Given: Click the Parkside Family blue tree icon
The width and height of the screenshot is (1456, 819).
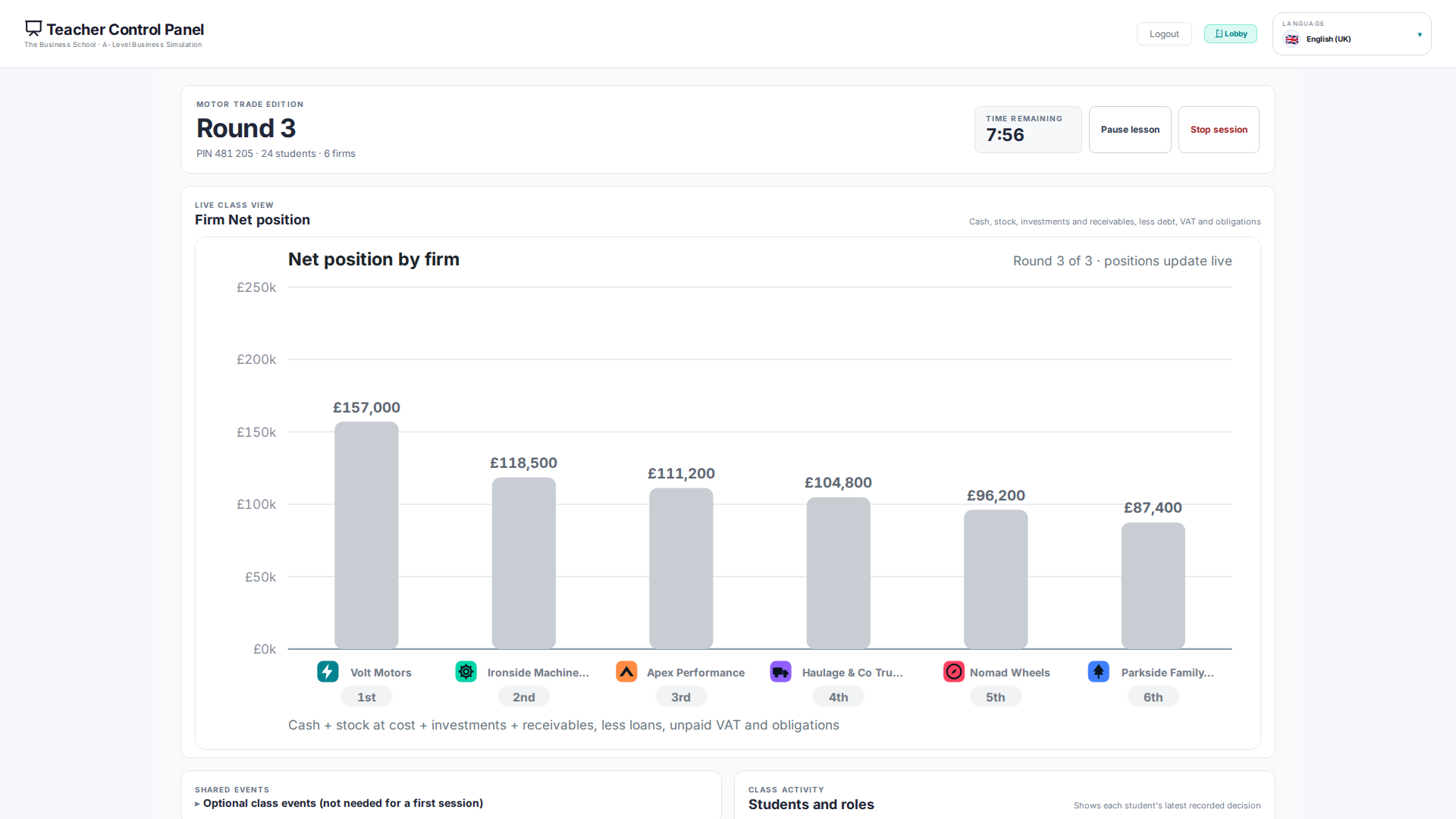Looking at the screenshot, I should click(x=1099, y=672).
